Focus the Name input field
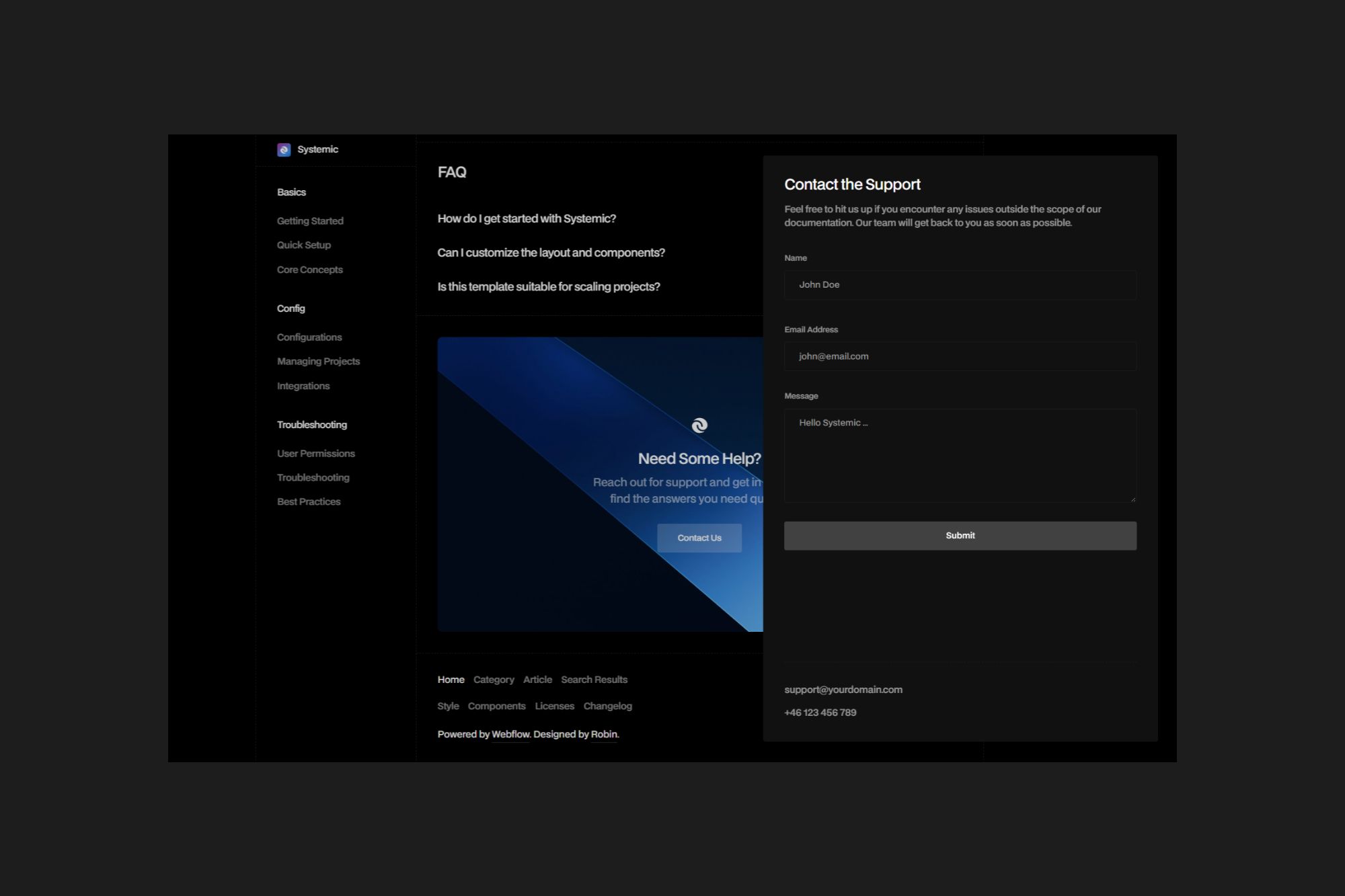 [x=960, y=285]
